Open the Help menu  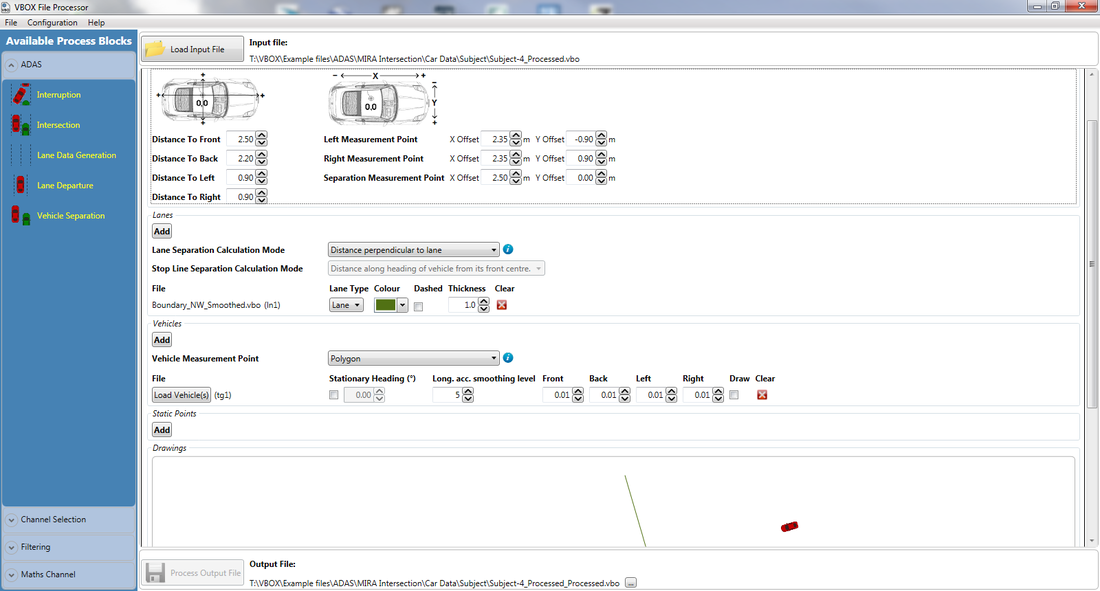tap(96, 22)
